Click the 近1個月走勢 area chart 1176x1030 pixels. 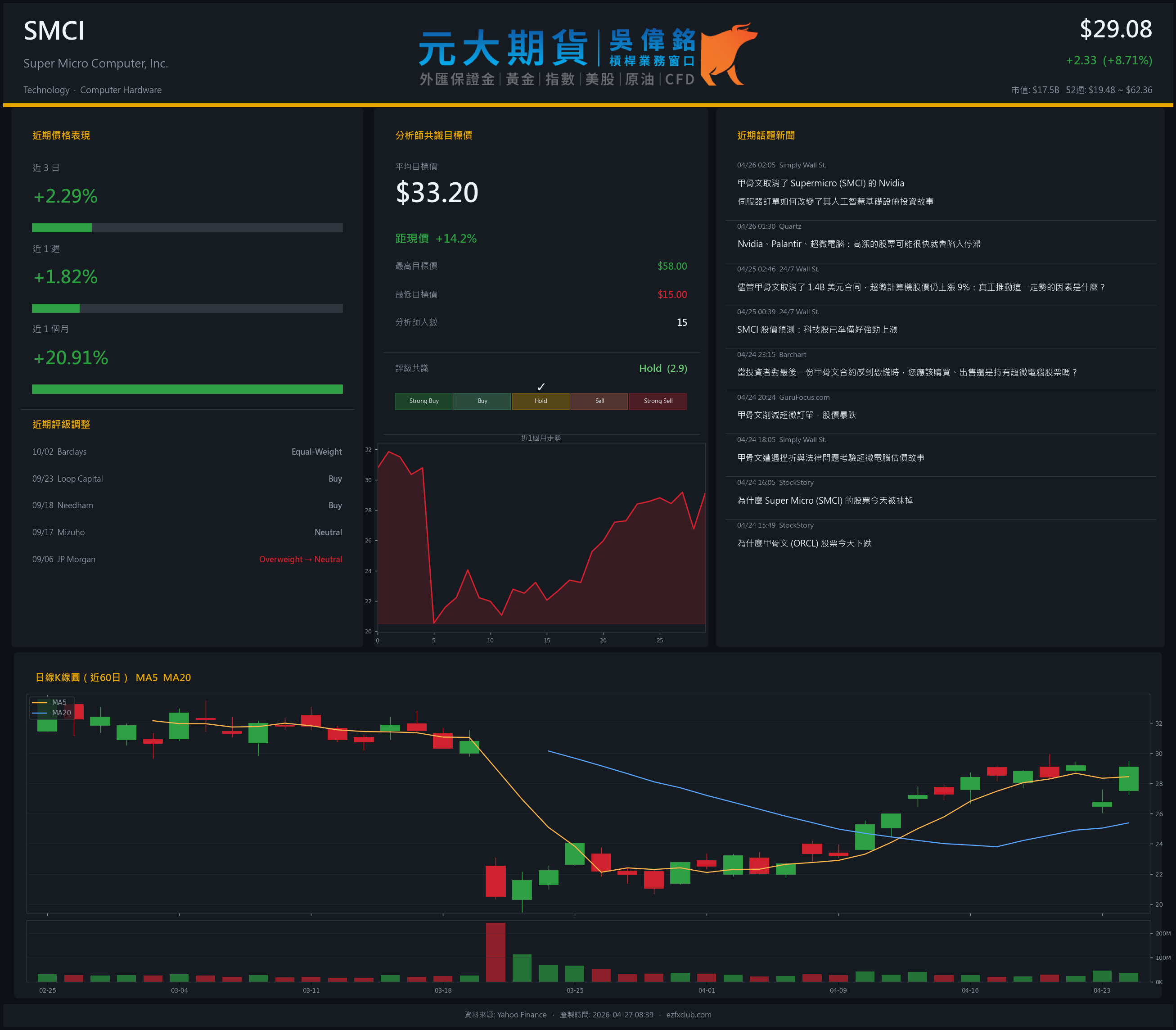[x=541, y=537]
